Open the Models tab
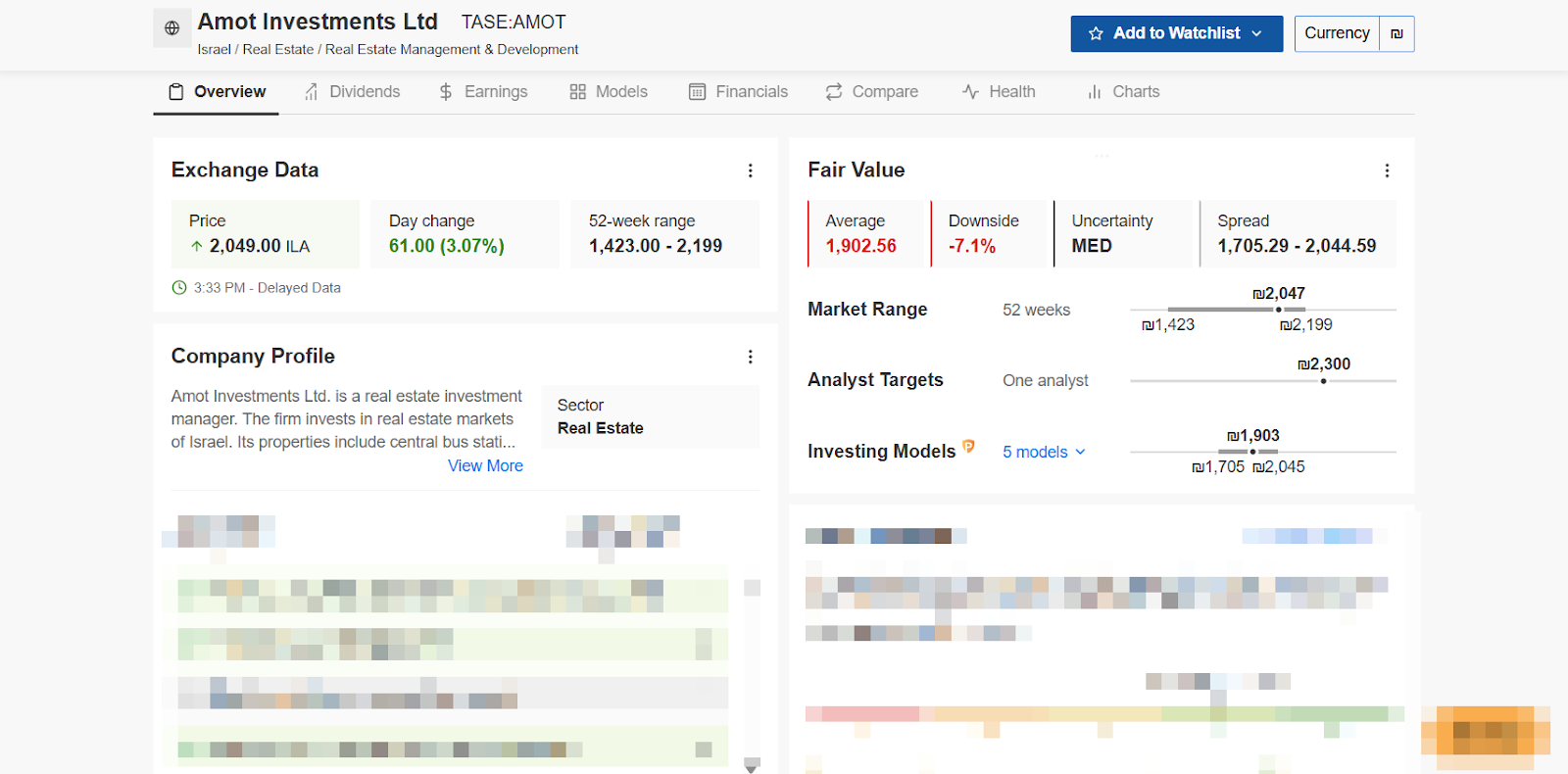The height and width of the screenshot is (774, 1568). [x=609, y=91]
